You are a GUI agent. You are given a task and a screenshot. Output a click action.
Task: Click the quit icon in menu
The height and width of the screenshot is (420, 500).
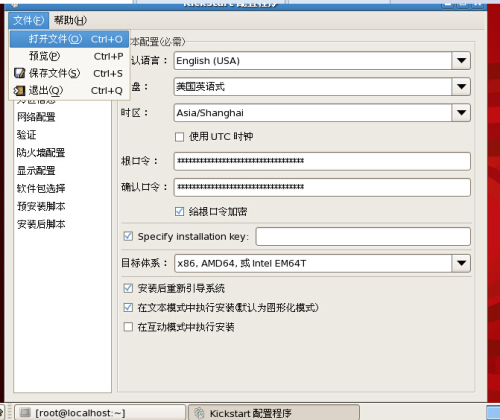coord(19,90)
